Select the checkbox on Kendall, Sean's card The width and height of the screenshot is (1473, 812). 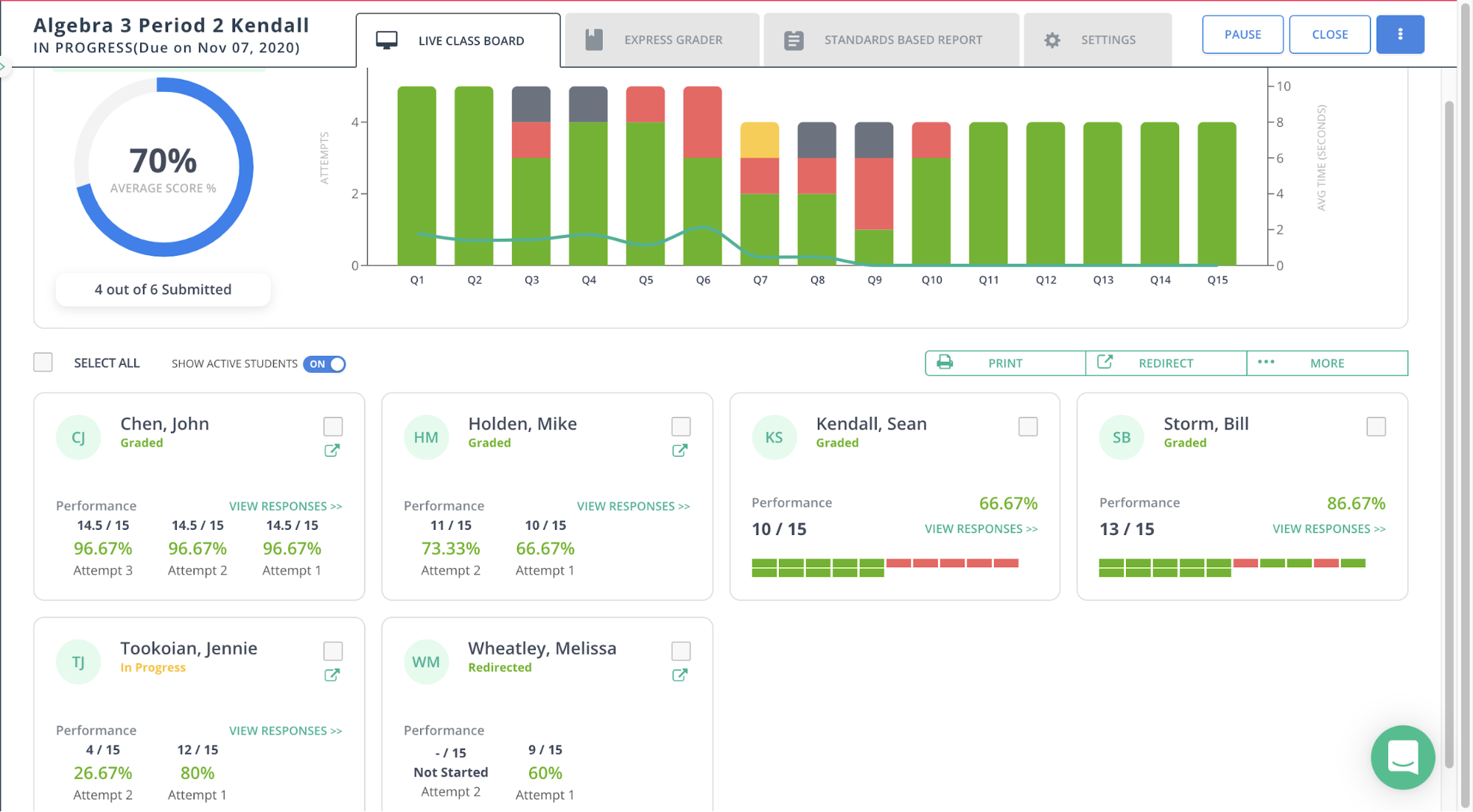(1028, 427)
